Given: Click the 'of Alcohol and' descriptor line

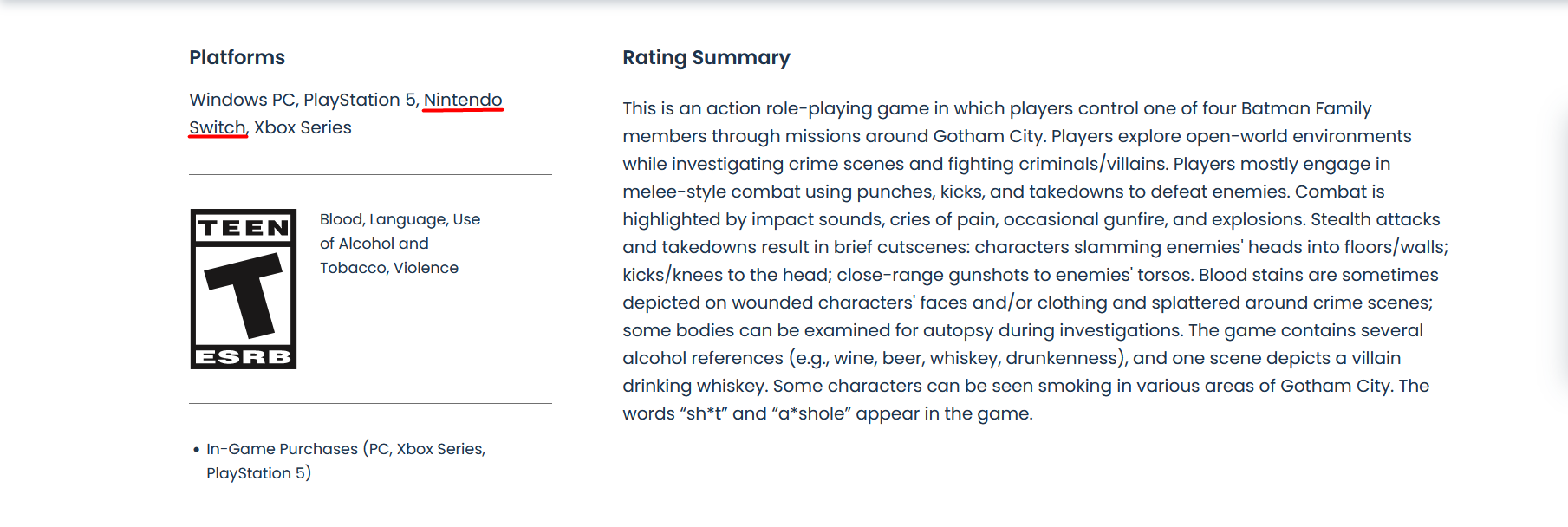Looking at the screenshot, I should 374,244.
